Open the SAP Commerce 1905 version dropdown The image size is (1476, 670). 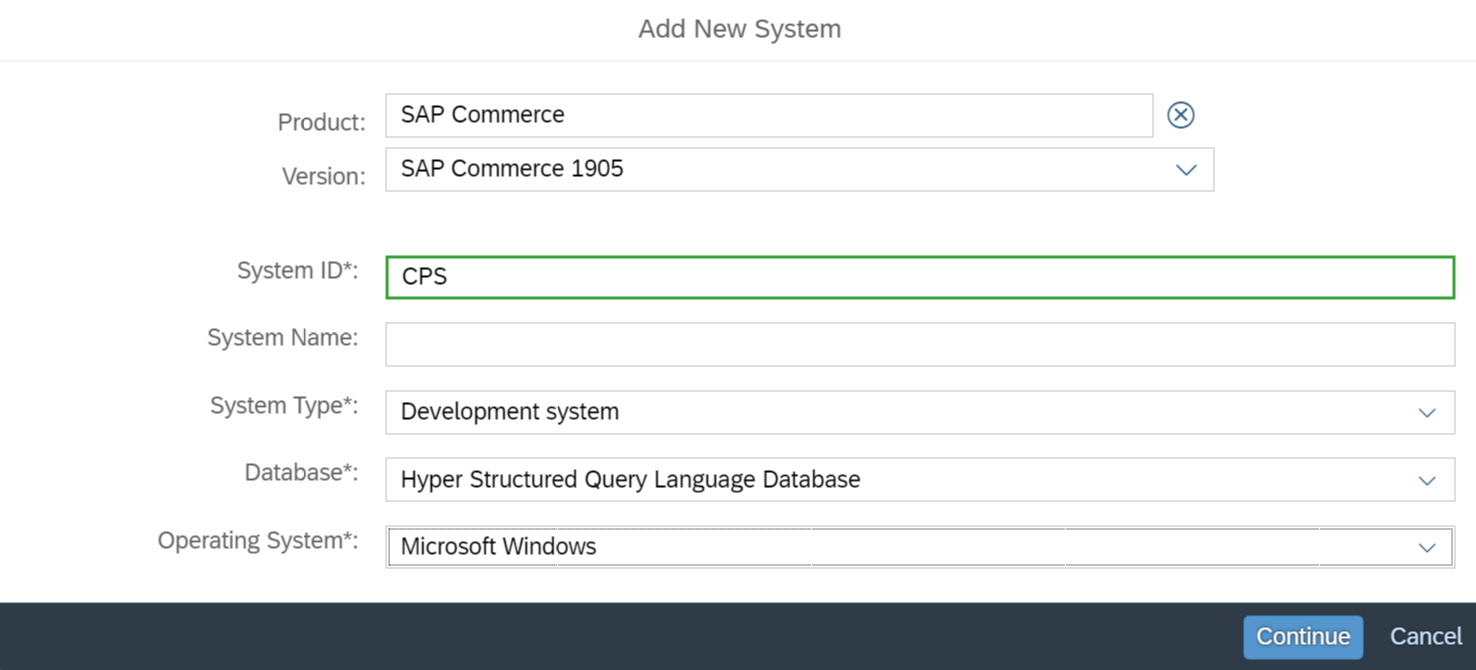coord(780,169)
